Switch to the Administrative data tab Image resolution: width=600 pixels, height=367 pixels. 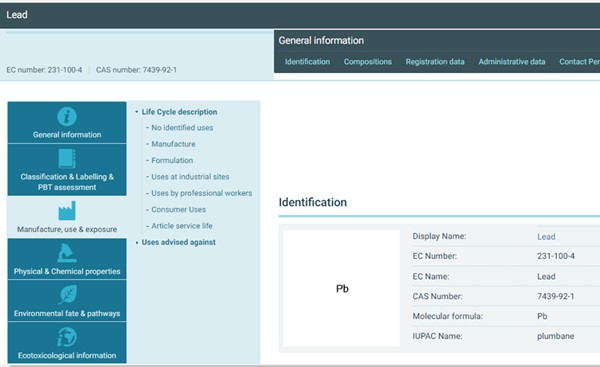click(512, 62)
